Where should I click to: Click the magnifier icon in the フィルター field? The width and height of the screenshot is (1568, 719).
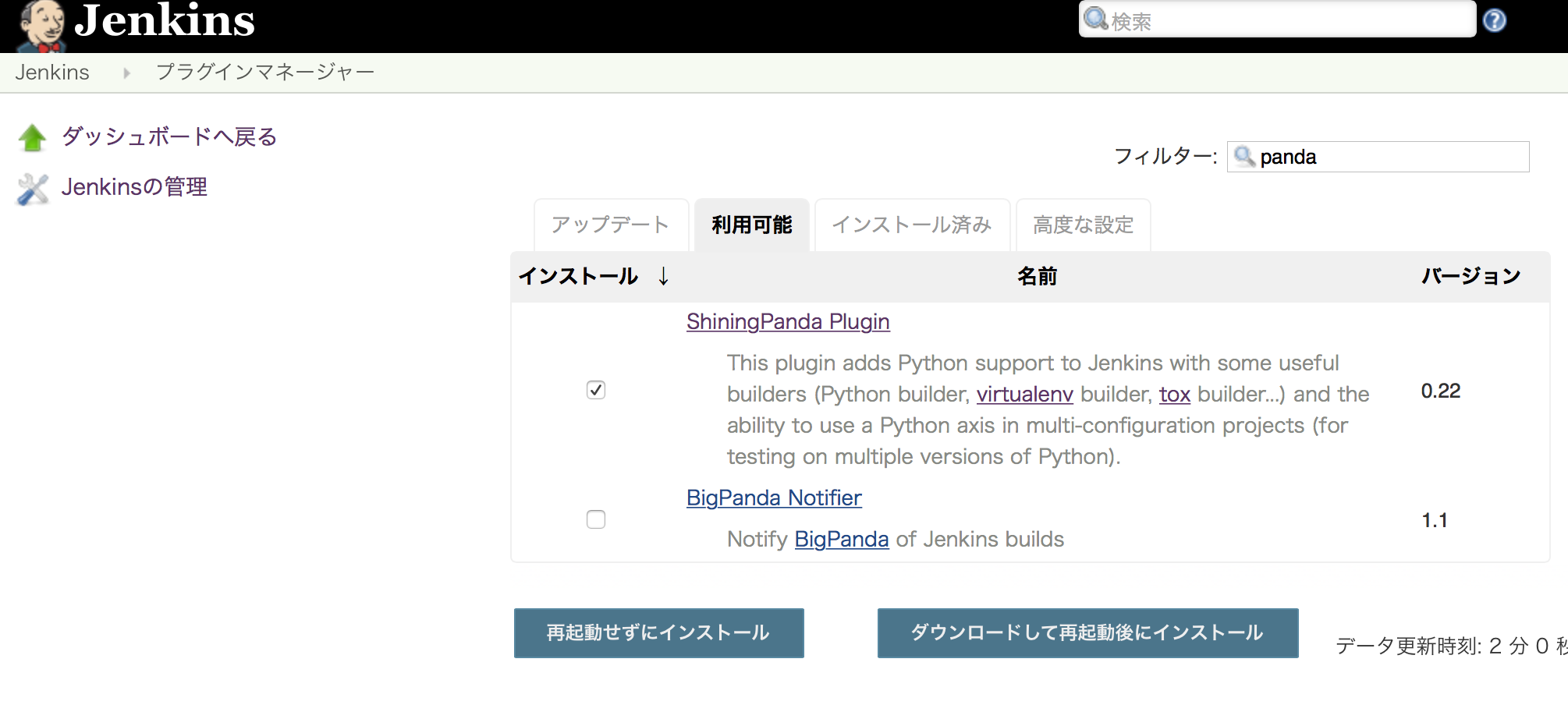click(x=1244, y=156)
